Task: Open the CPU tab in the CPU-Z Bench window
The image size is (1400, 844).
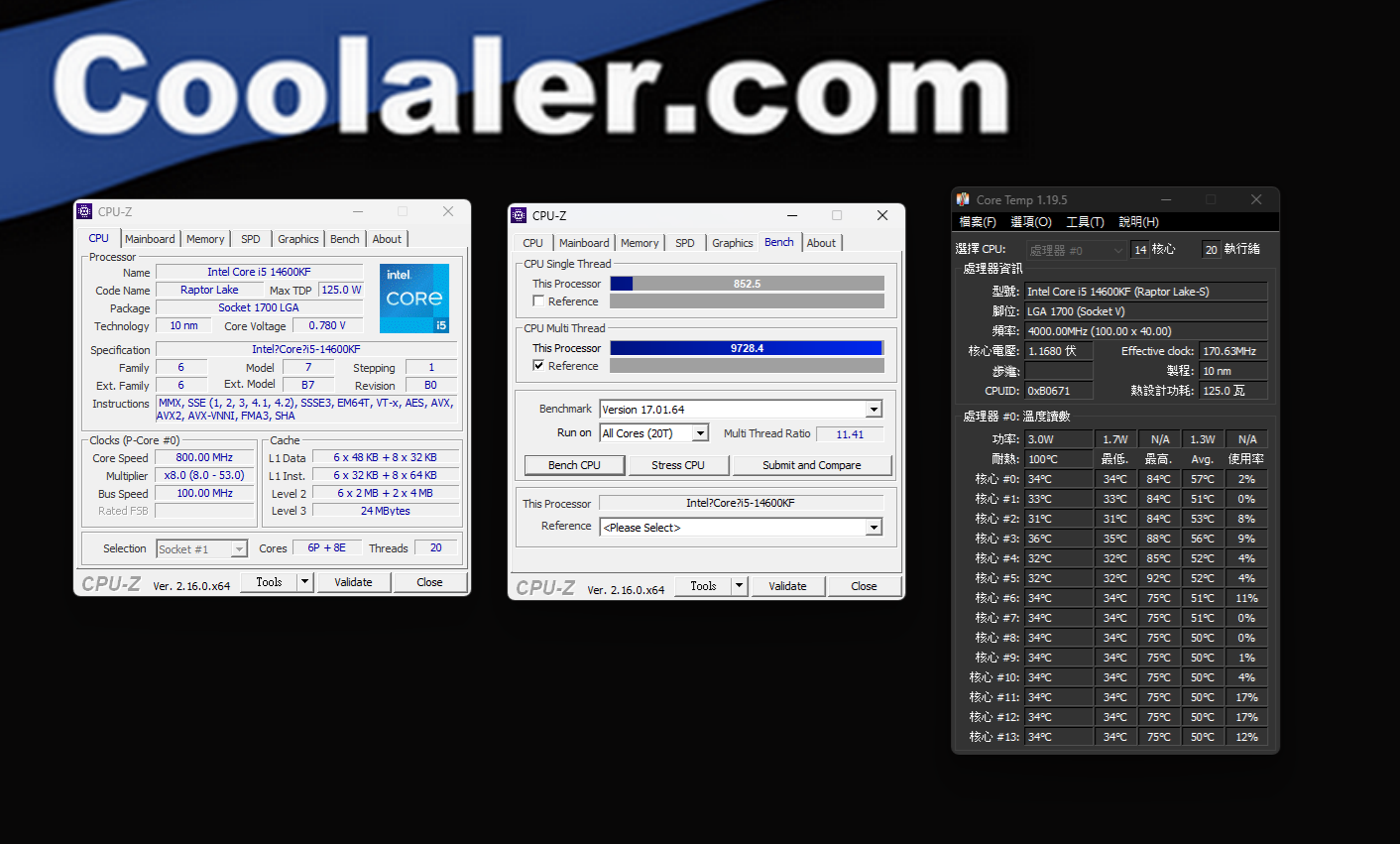Action: pyautogui.click(x=533, y=243)
